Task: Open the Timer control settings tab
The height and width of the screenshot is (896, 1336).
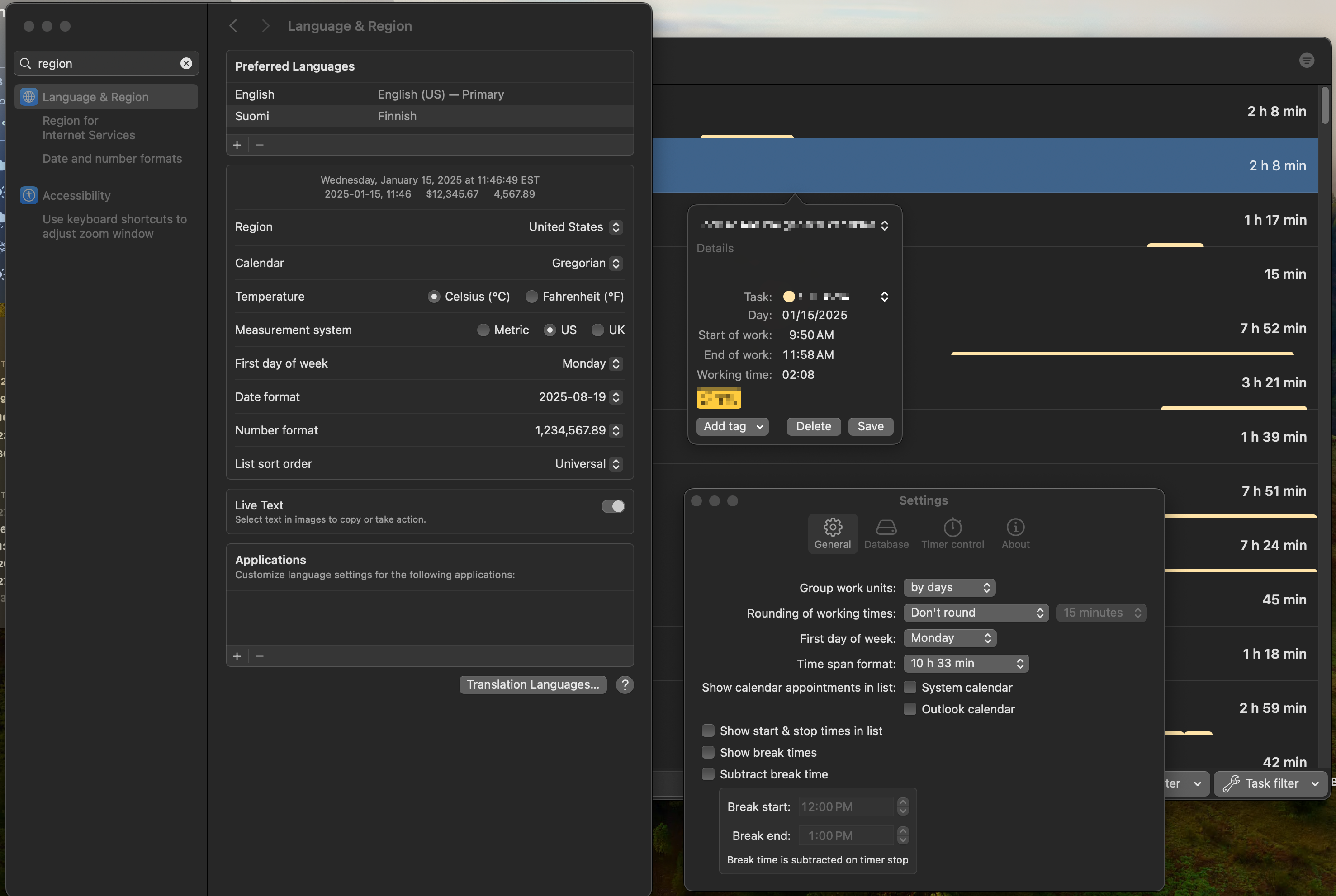Action: [x=952, y=533]
